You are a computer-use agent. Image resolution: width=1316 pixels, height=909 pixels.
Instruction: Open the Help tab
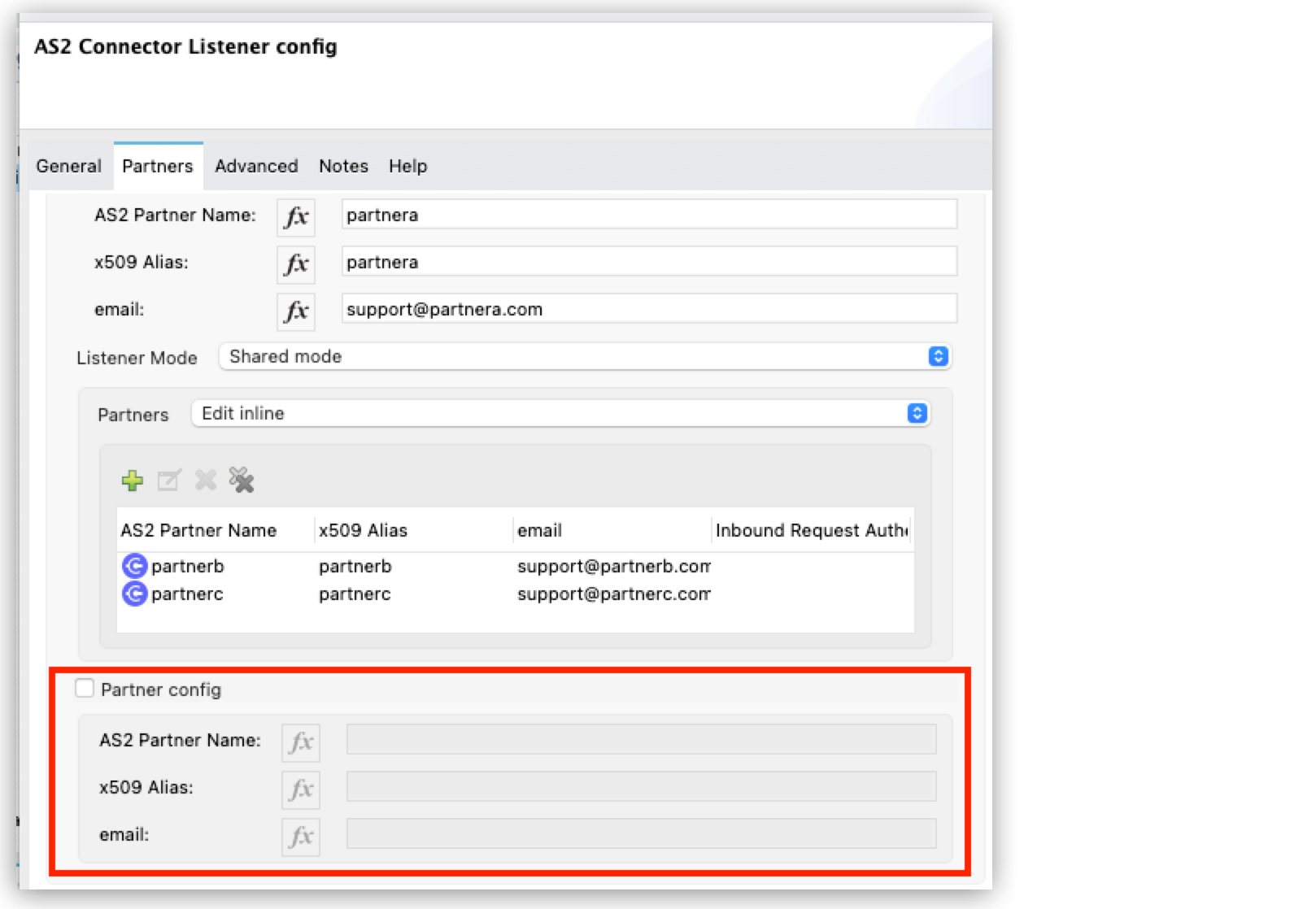click(x=407, y=166)
